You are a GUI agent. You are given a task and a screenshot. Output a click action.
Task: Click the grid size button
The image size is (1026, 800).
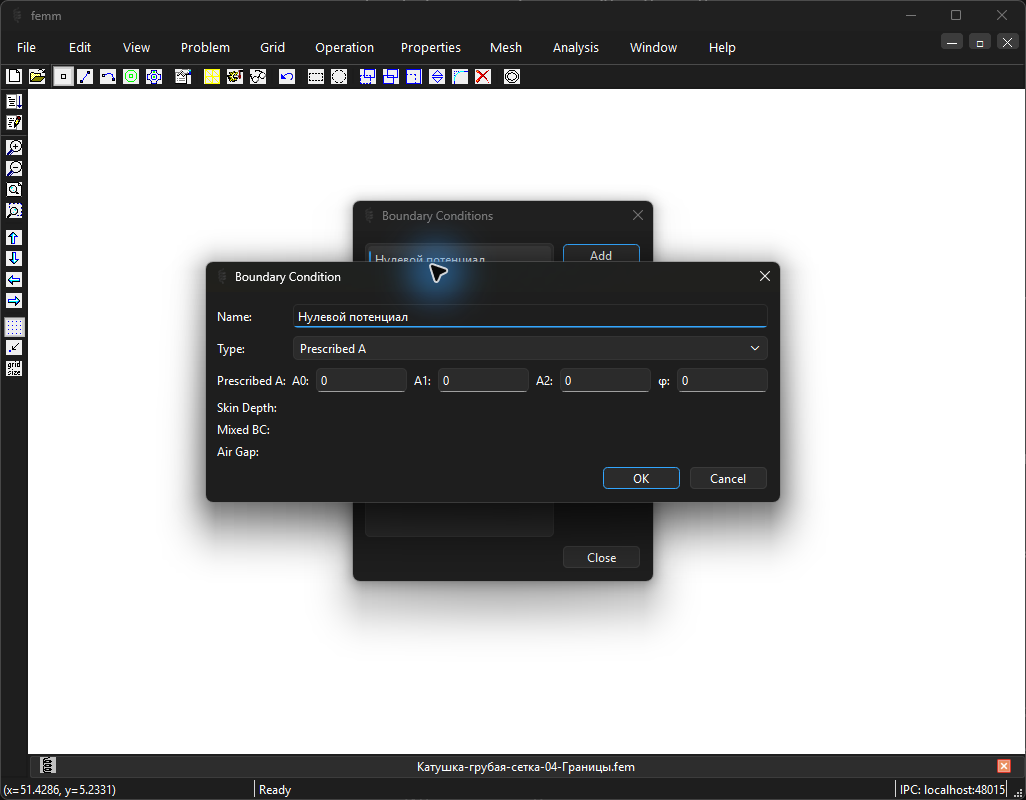(x=14, y=368)
